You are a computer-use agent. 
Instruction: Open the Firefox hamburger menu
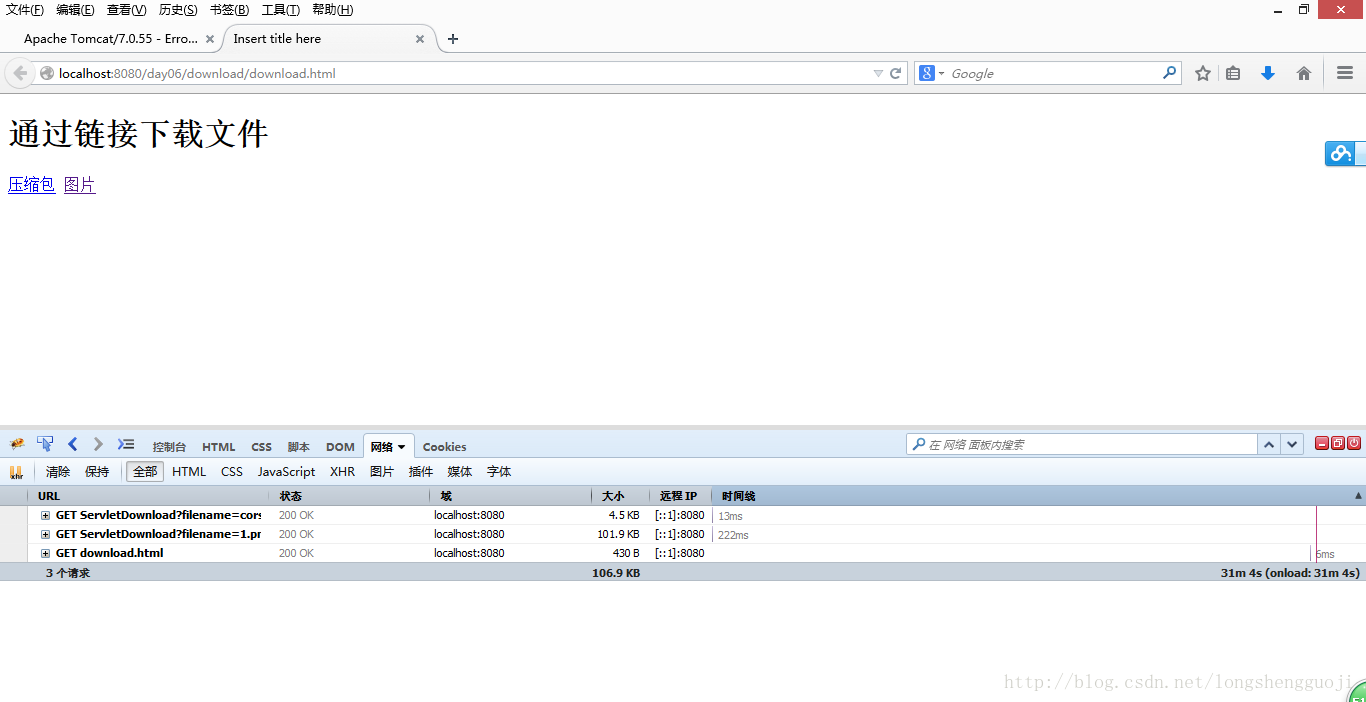(1345, 73)
